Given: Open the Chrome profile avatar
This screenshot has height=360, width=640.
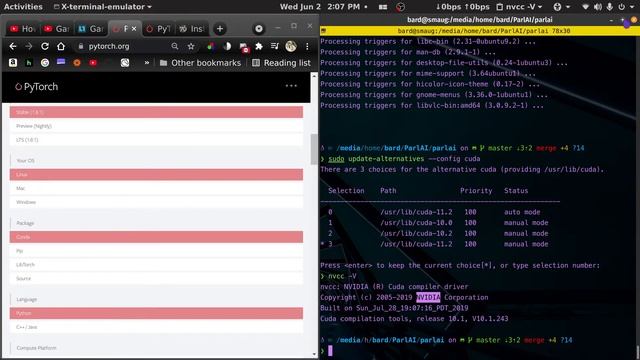Looking at the screenshot, I should (291, 47).
